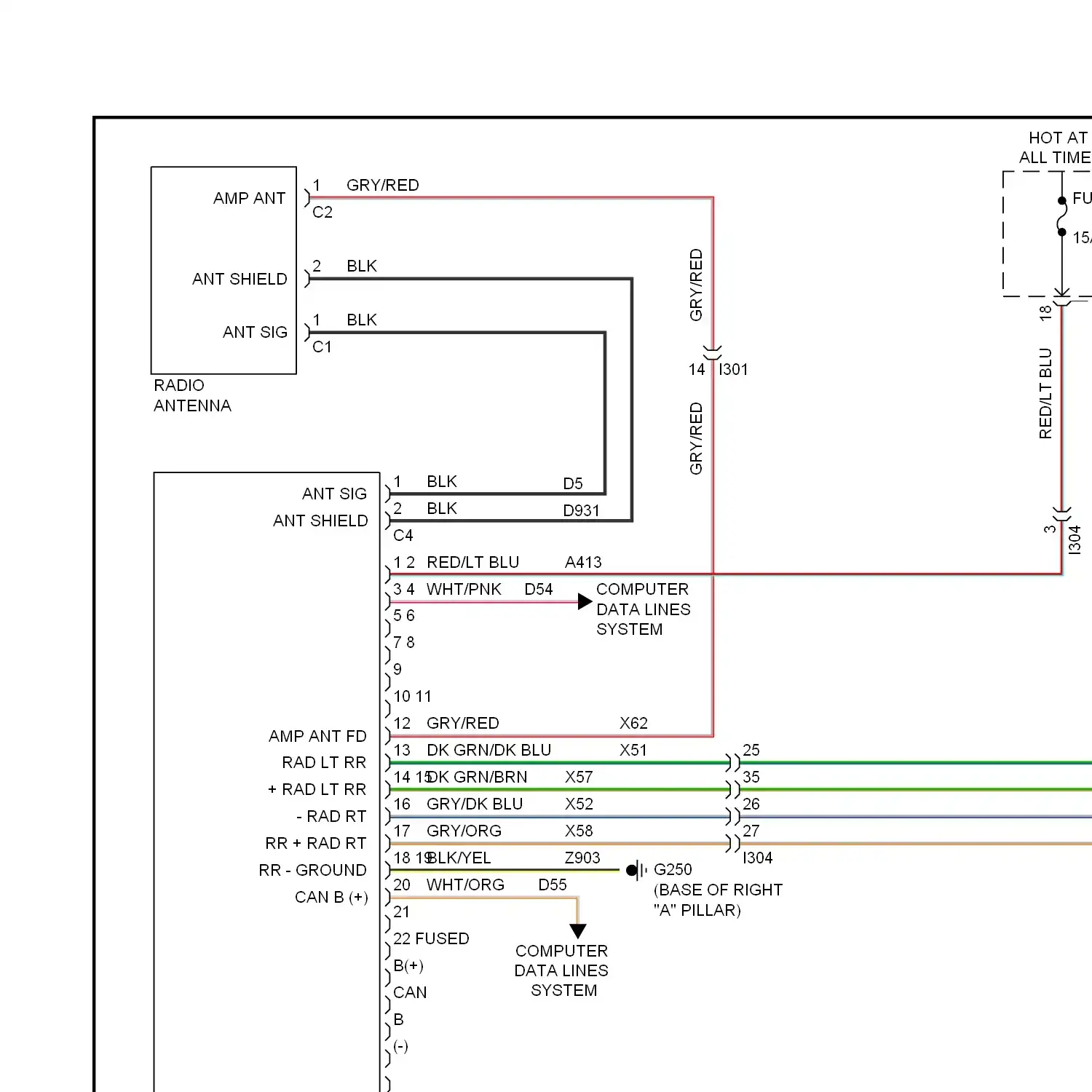The image size is (1092, 1092).
Task: Select circuit code X52
Action: pos(579,804)
